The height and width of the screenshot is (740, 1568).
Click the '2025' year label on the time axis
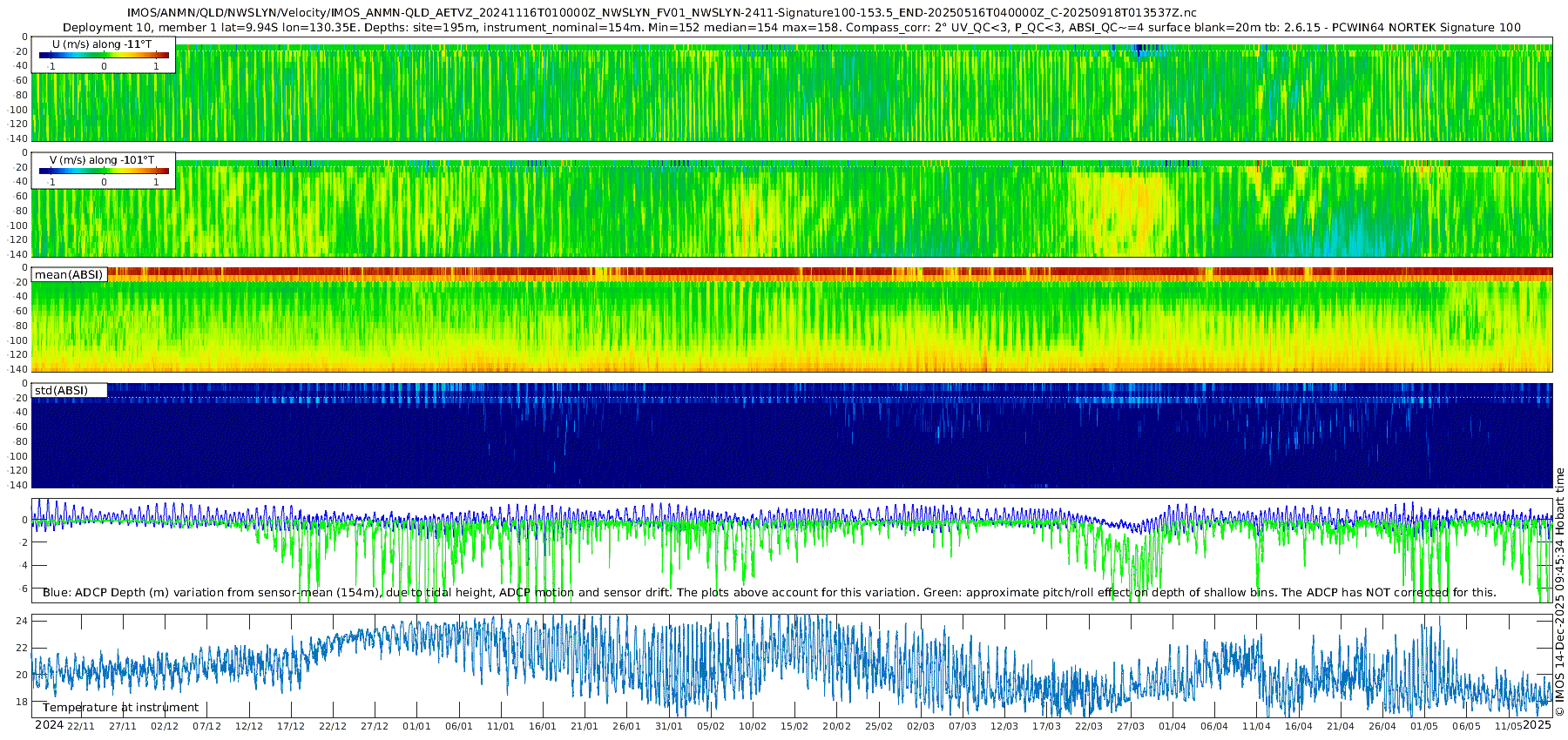pyautogui.click(x=1538, y=725)
